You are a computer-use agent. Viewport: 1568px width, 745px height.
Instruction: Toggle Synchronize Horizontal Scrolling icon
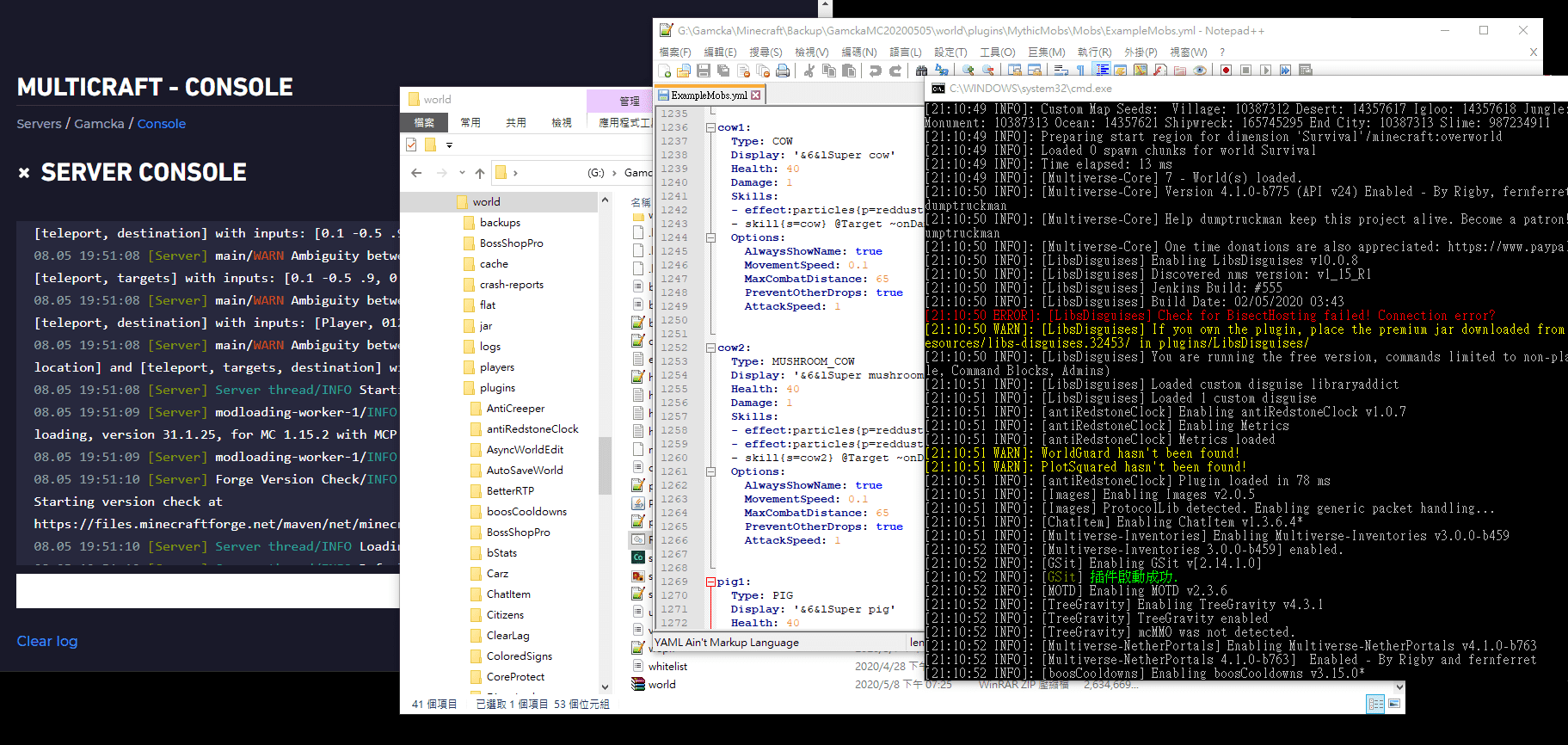coord(1034,71)
